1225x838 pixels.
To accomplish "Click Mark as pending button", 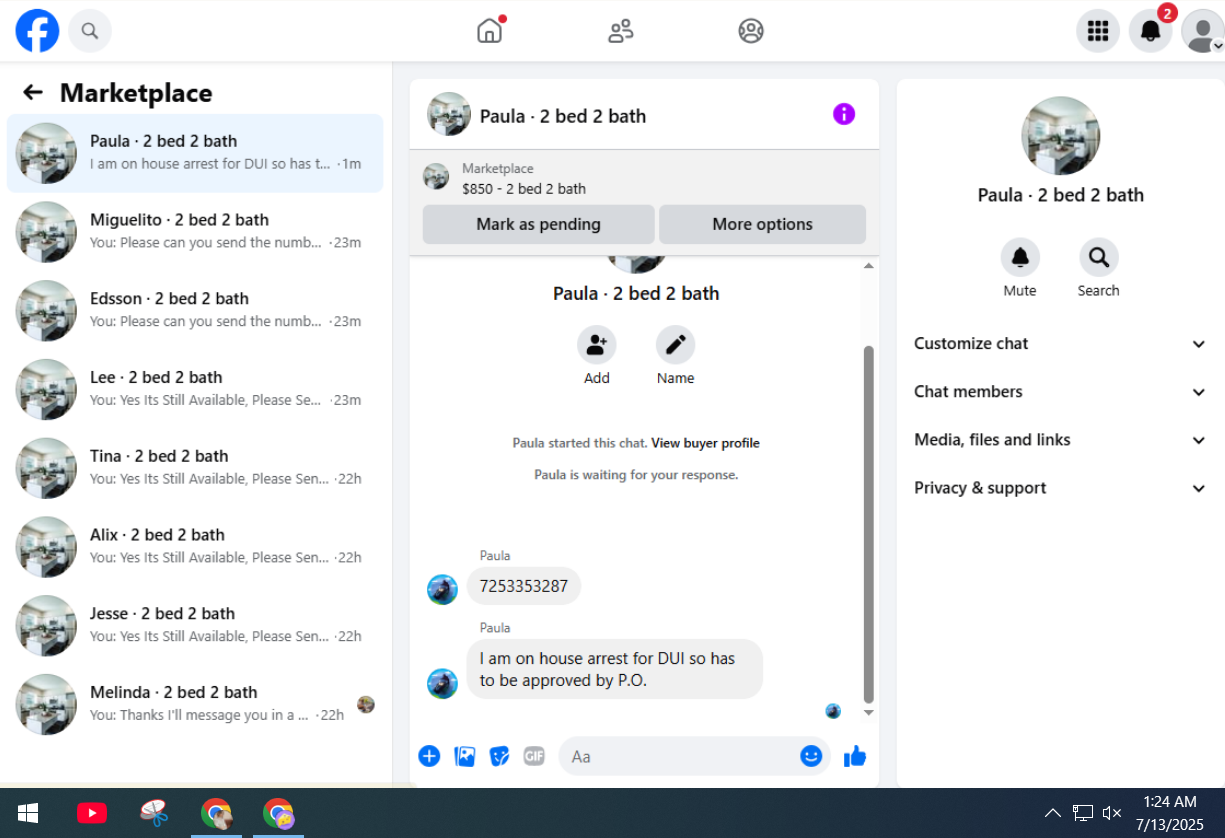I will point(538,224).
